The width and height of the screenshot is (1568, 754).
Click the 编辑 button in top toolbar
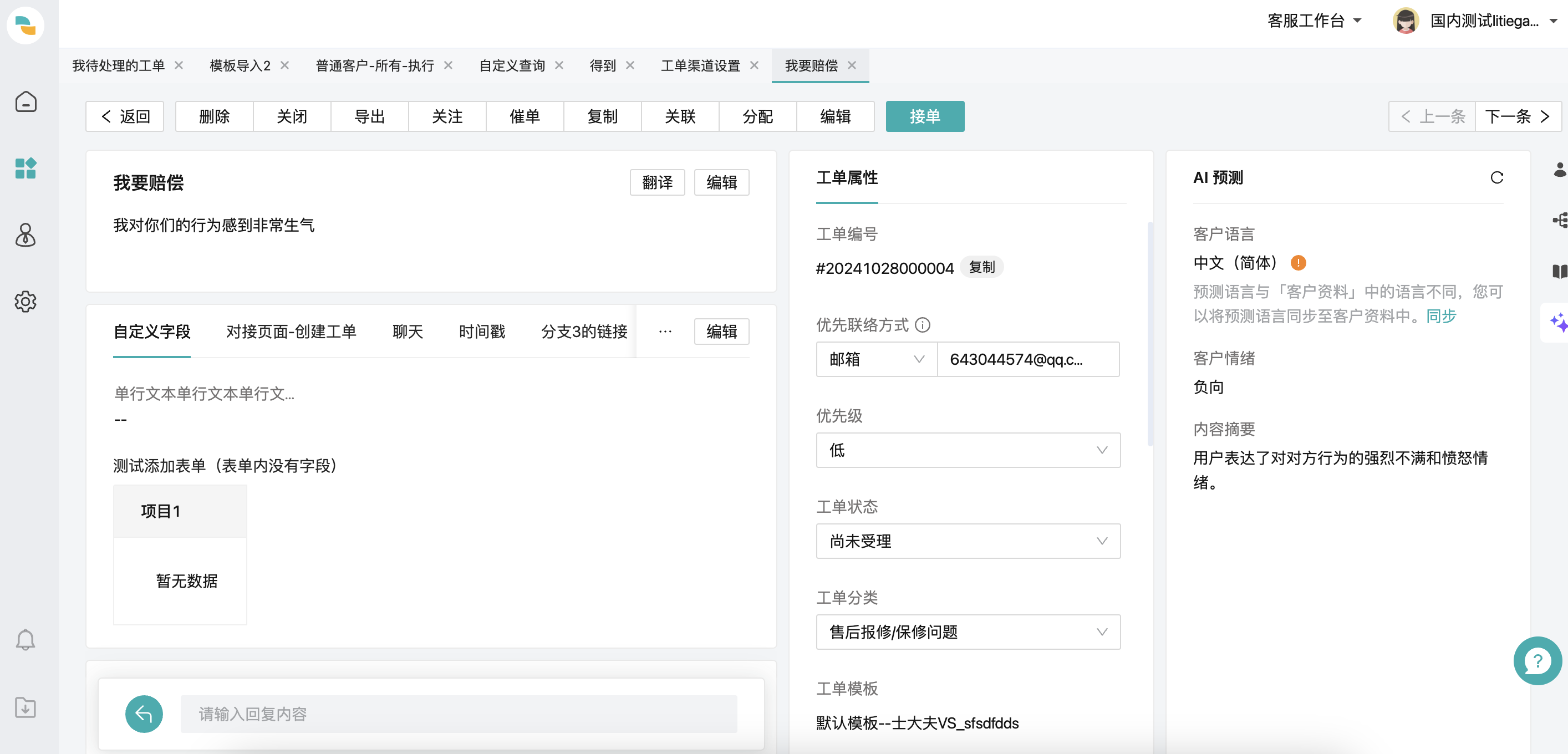[835, 116]
